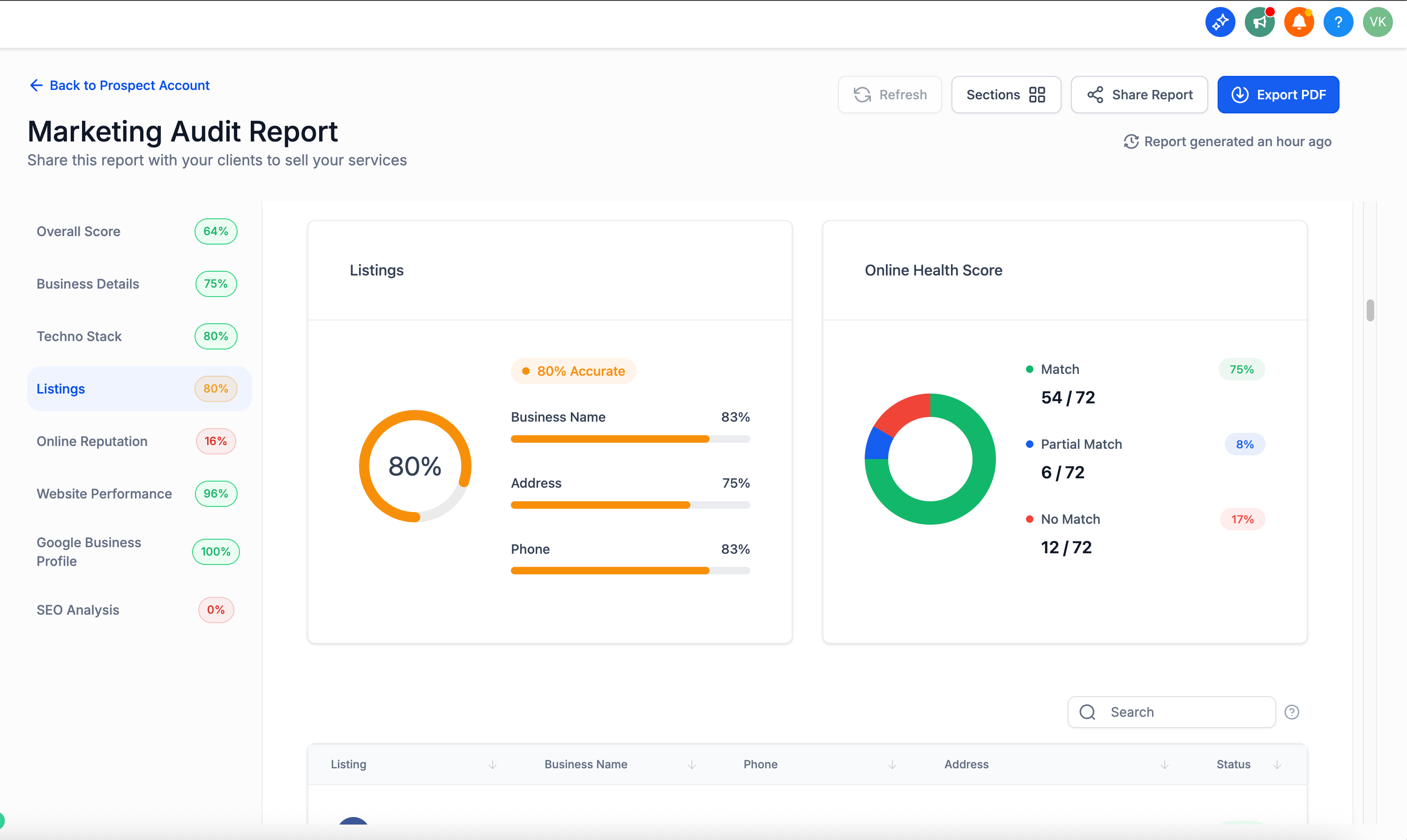Toggle sorting on the Address column
1407x840 pixels.
(x=1165, y=764)
